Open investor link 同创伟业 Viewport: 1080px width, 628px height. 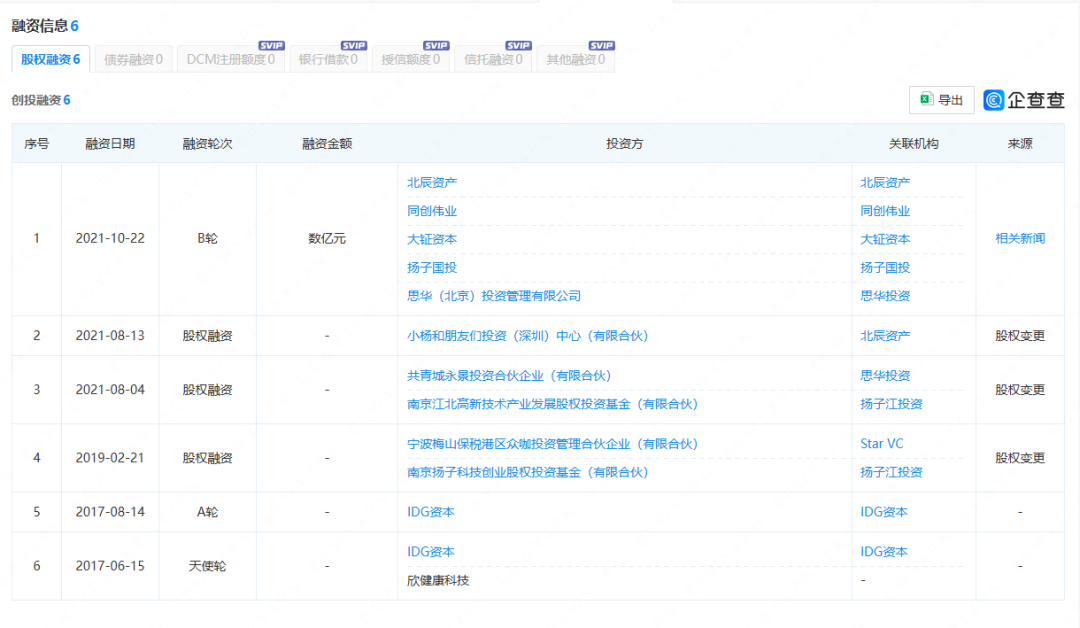tap(432, 211)
